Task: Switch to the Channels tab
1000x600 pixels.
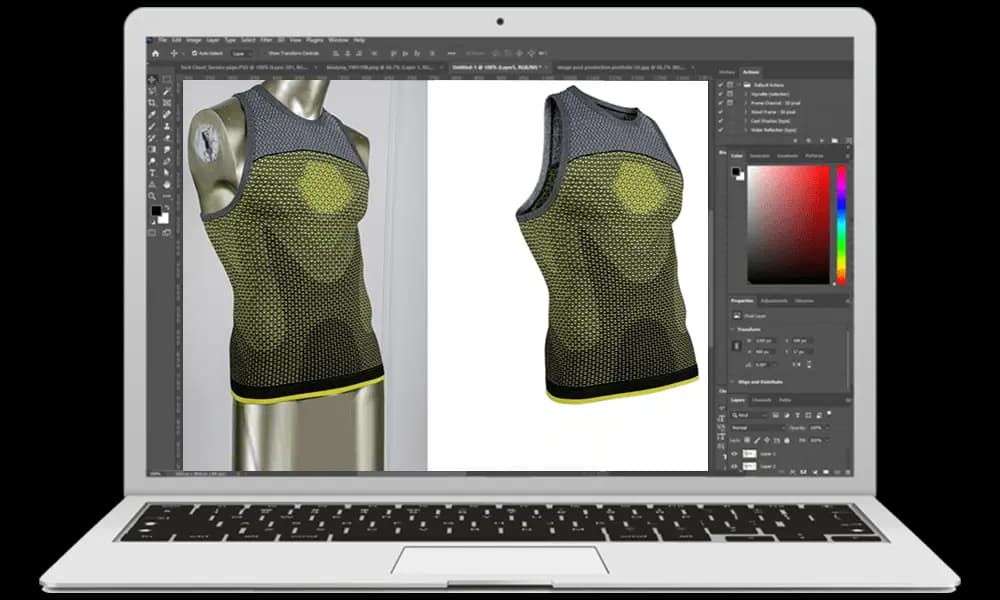Action: (762, 400)
